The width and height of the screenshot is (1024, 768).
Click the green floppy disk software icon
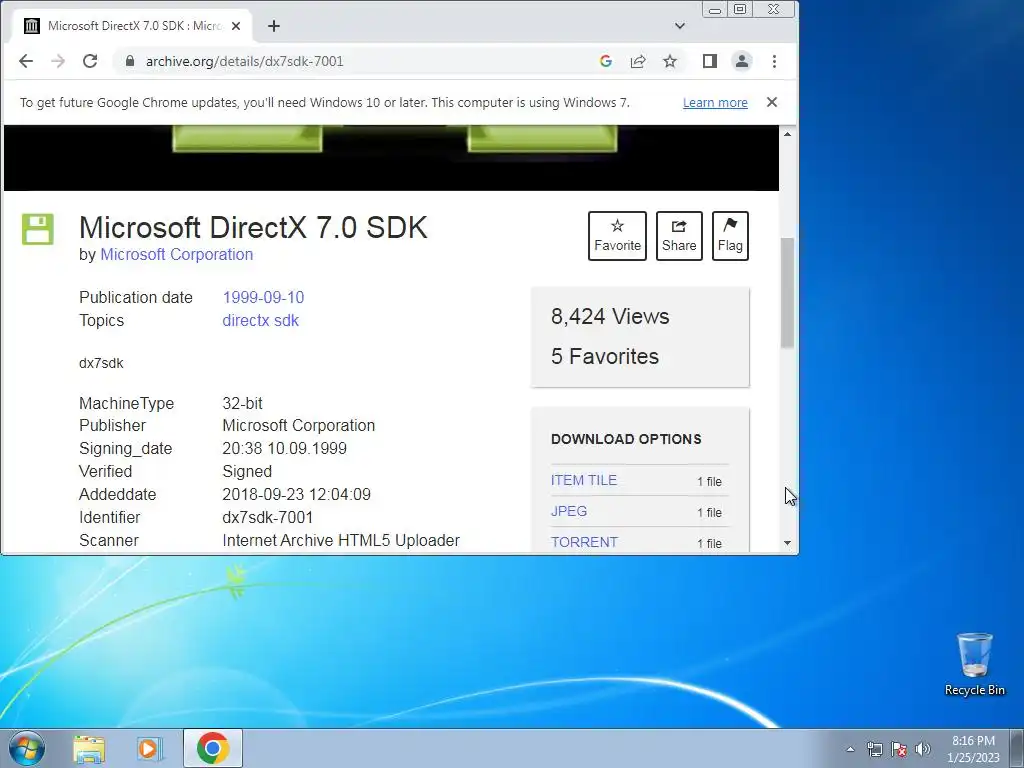[38, 229]
